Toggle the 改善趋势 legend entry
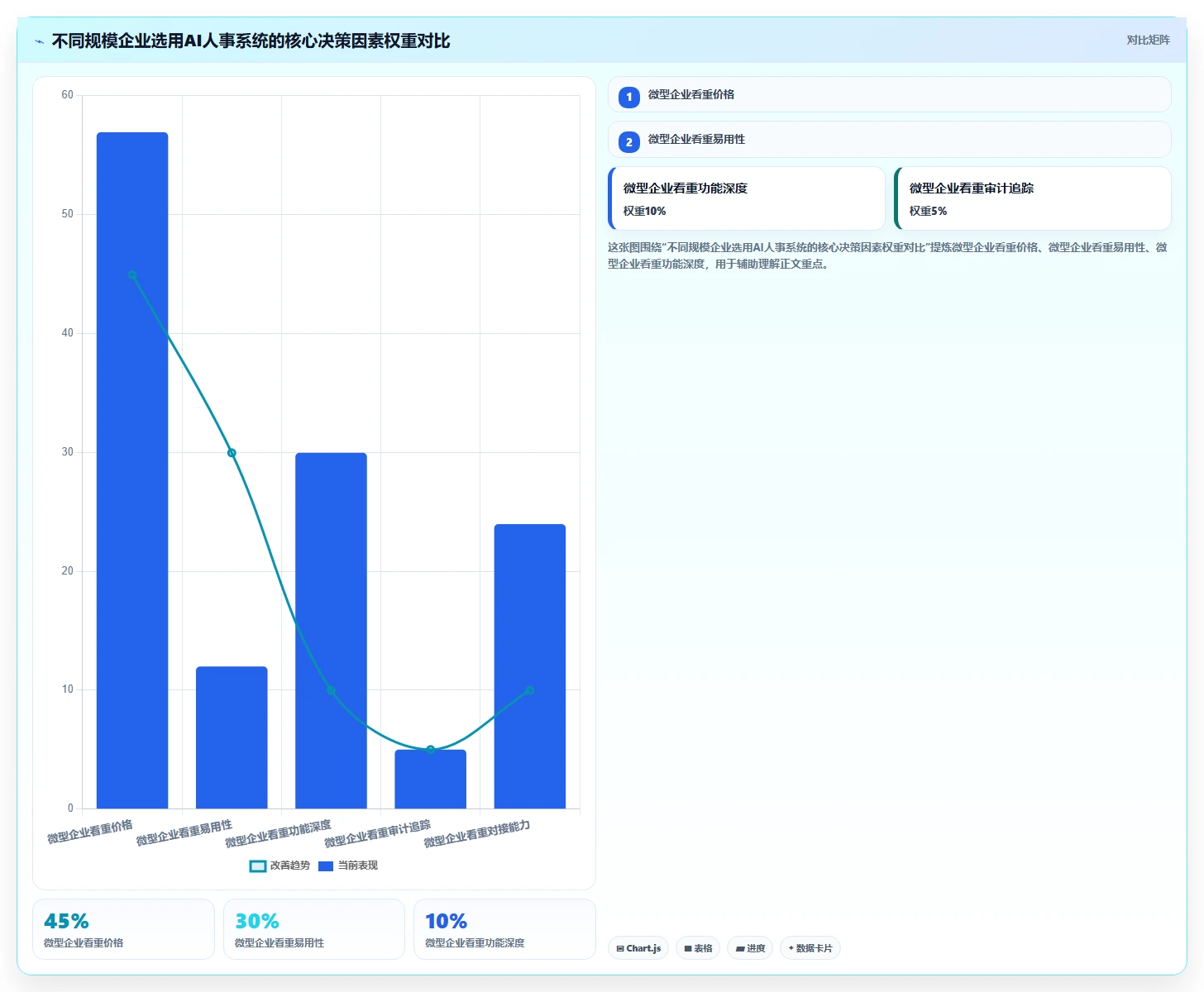1204x992 pixels. (x=279, y=866)
